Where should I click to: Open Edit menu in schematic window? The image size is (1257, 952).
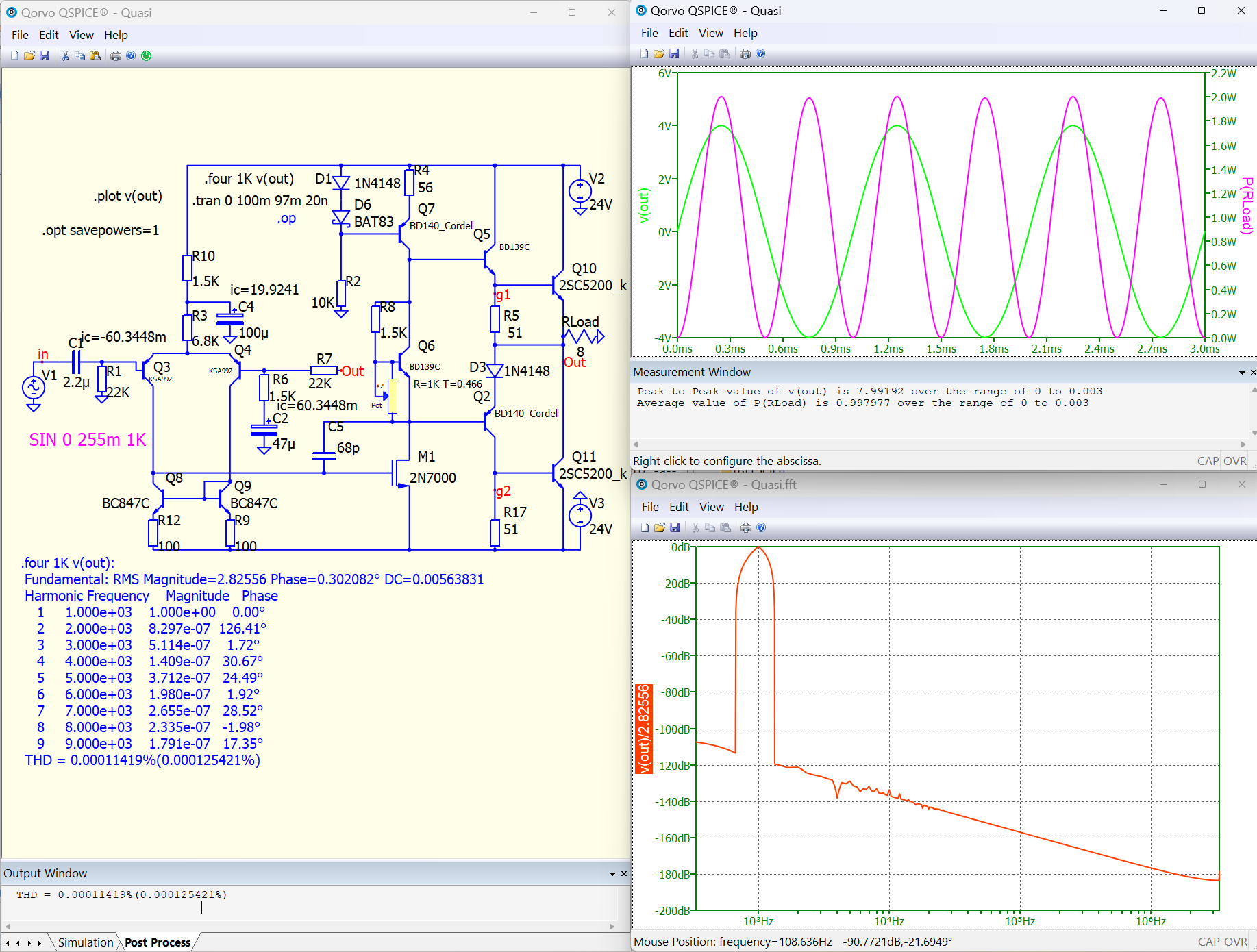pos(49,35)
